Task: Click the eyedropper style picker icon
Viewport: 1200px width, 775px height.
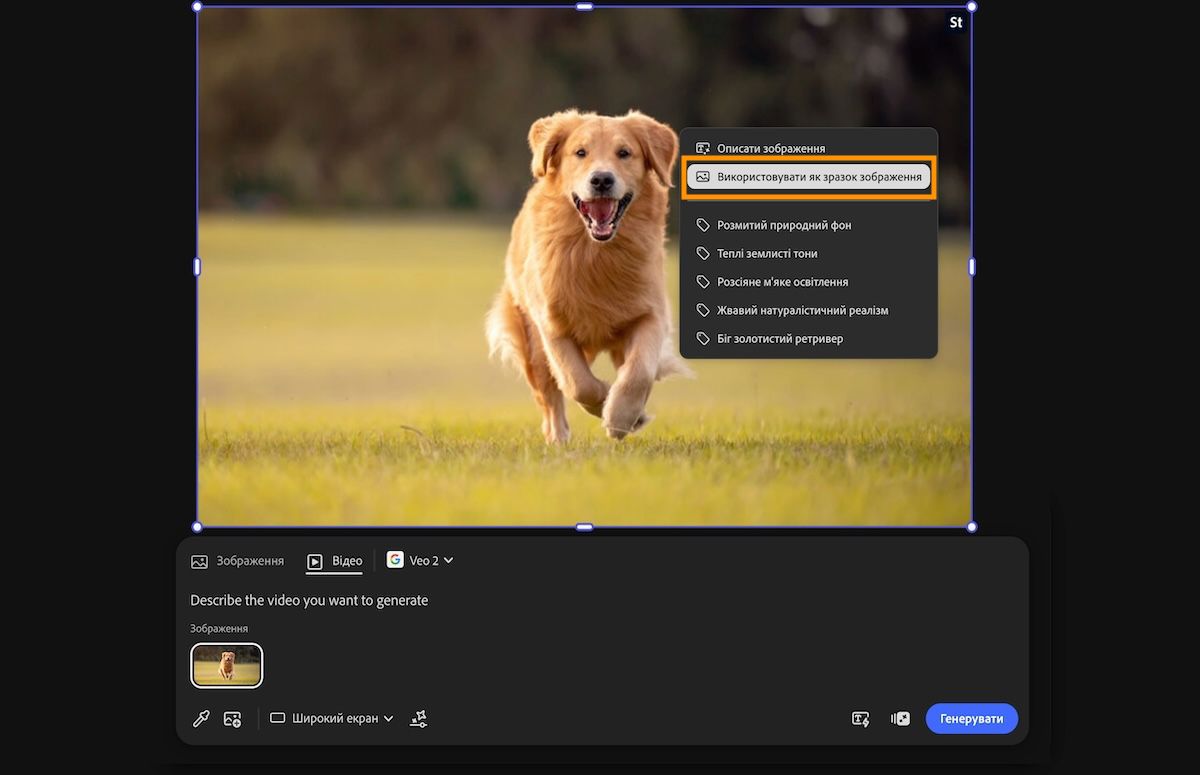Action: pos(201,718)
